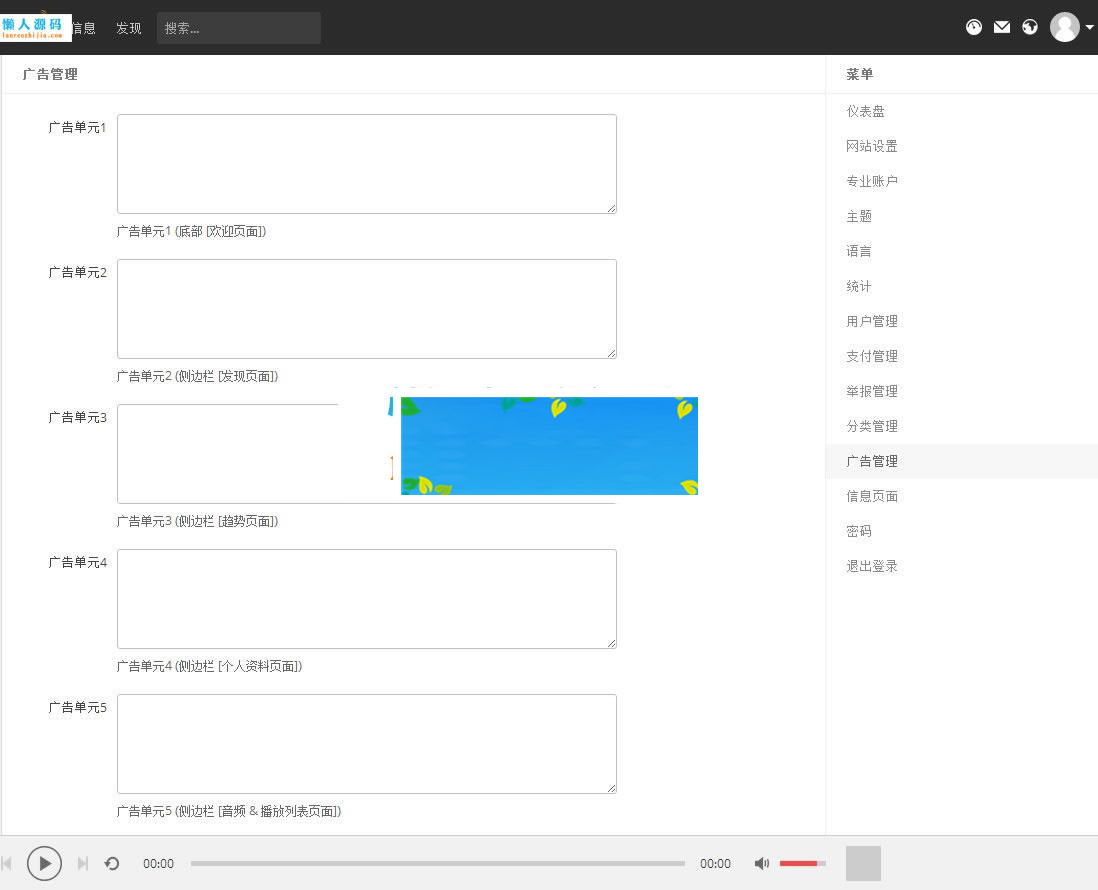
Task: Click the globe notifications icon
Action: tap(1030, 27)
